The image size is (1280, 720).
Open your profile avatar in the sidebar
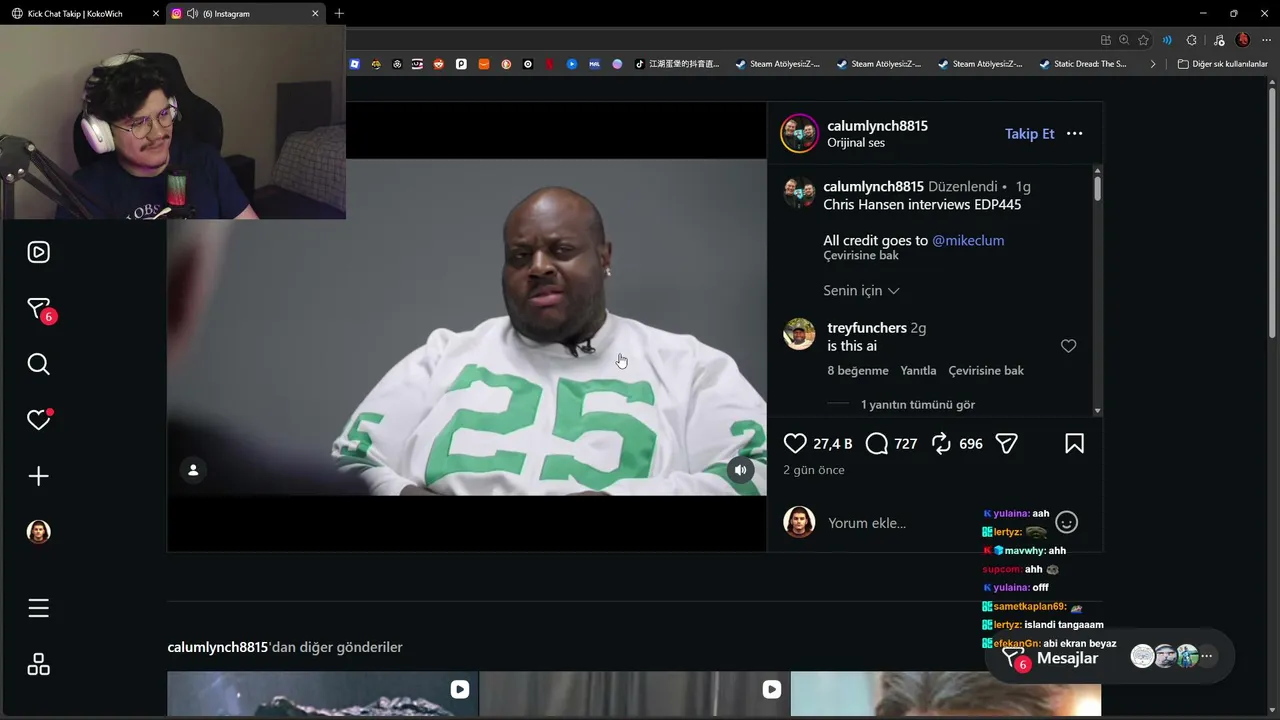pos(38,532)
